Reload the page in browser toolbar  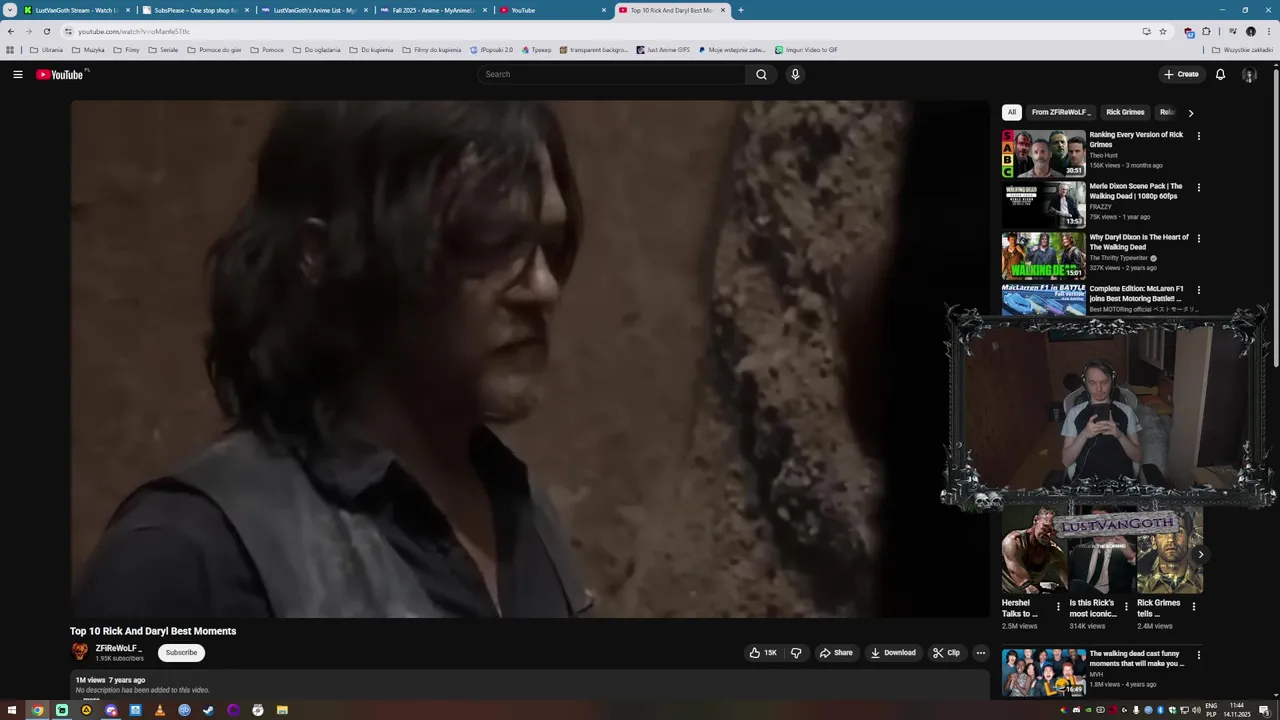[x=47, y=31]
